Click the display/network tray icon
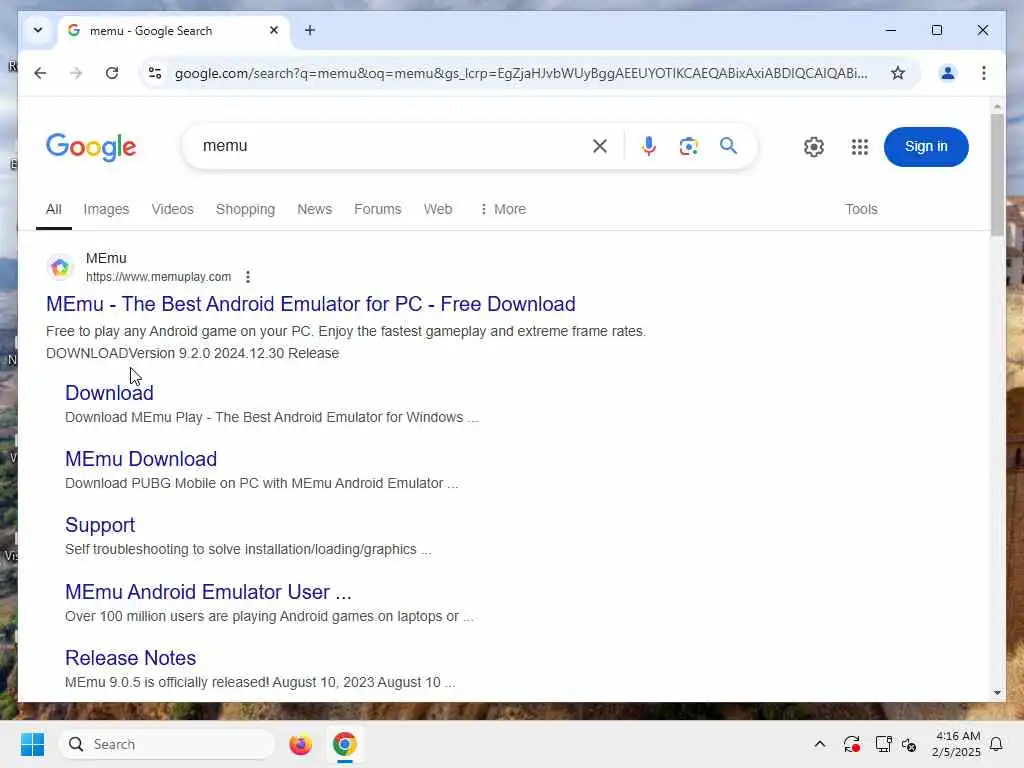 click(x=883, y=744)
